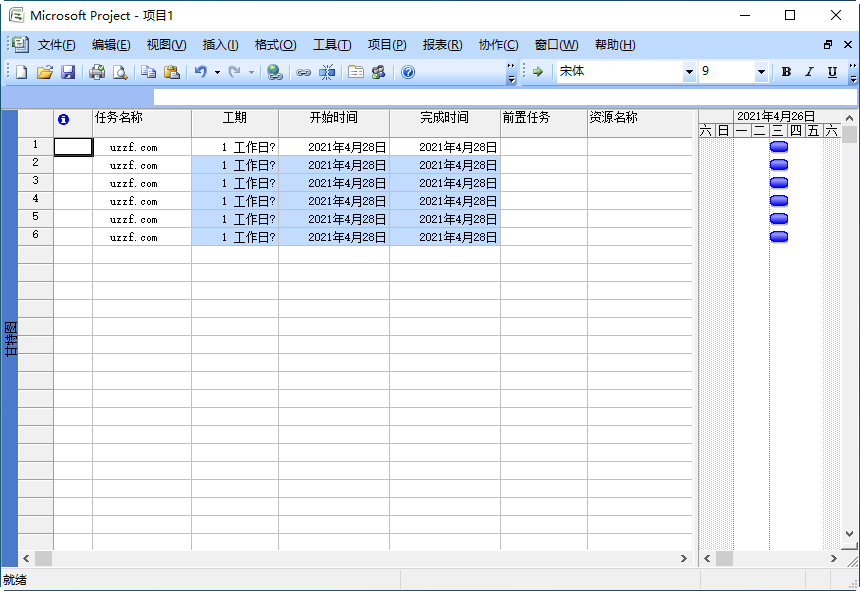Select row header number 6
860x591 pixels.
[x=36, y=236]
